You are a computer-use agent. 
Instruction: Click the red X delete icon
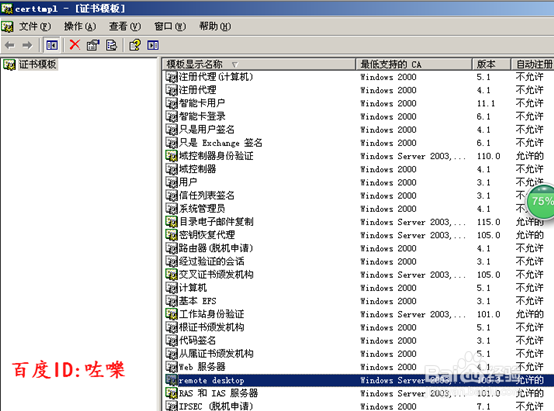coord(75,45)
